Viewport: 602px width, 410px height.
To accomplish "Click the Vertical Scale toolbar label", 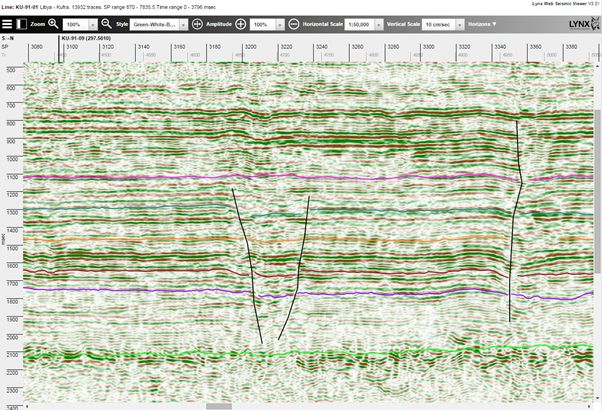I will point(403,24).
